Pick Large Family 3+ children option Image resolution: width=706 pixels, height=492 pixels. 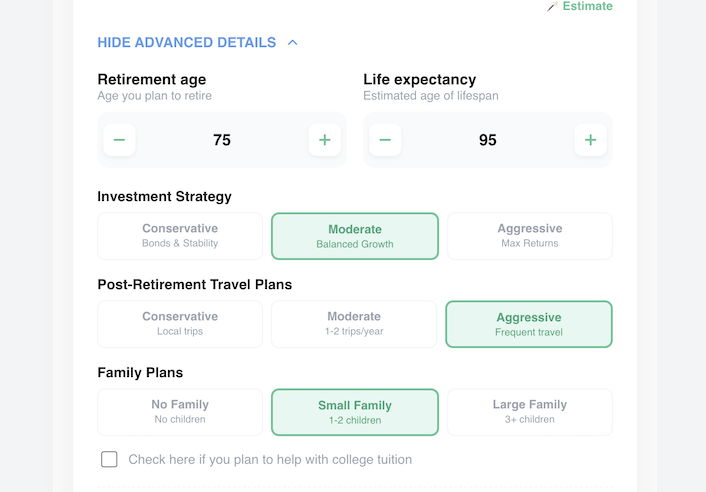[x=530, y=412]
